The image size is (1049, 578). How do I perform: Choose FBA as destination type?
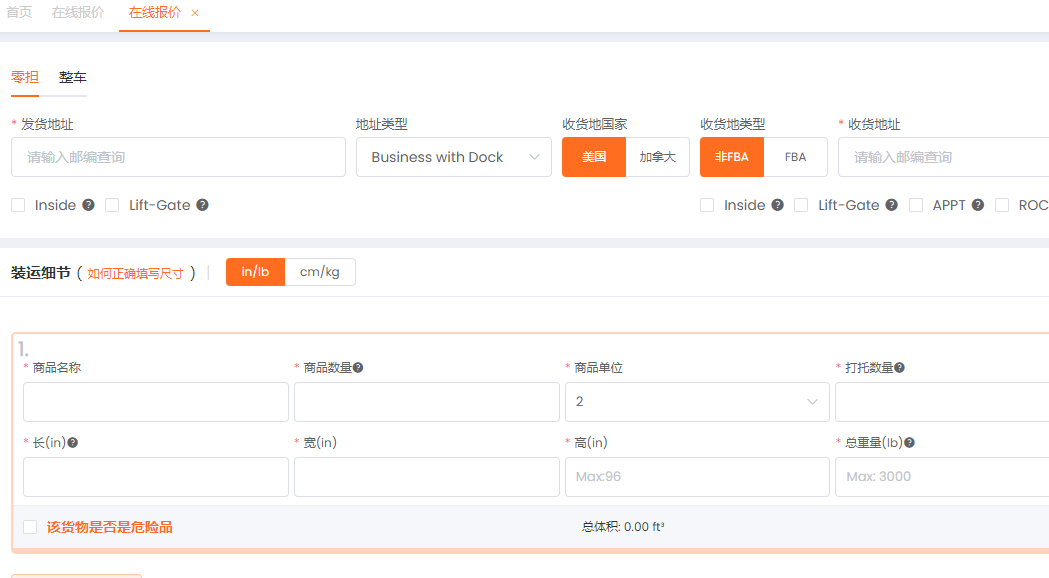(x=795, y=157)
